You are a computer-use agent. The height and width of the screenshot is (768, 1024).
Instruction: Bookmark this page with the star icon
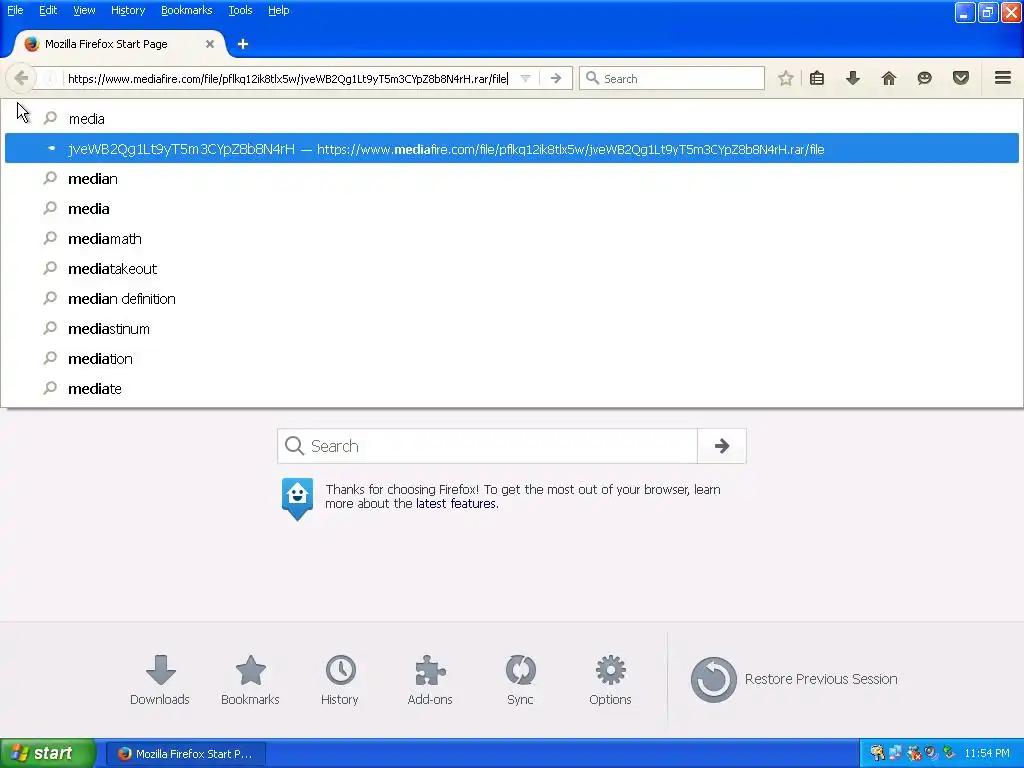[786, 78]
